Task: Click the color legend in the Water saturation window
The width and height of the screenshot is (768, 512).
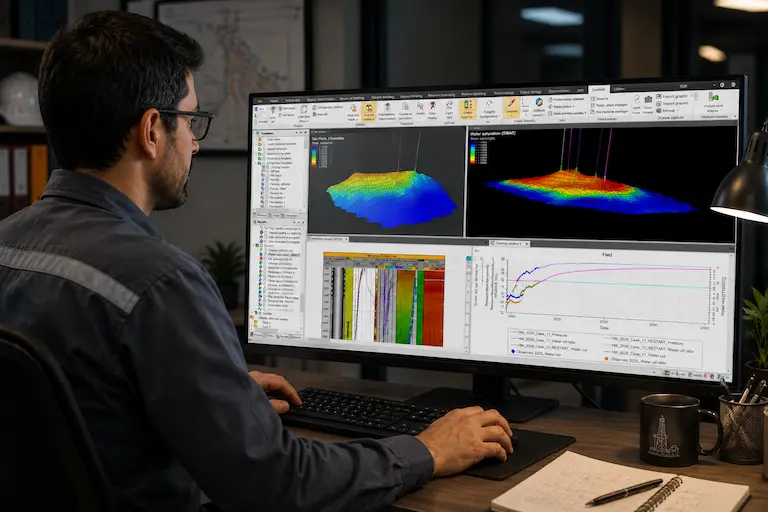Action: coord(473,153)
